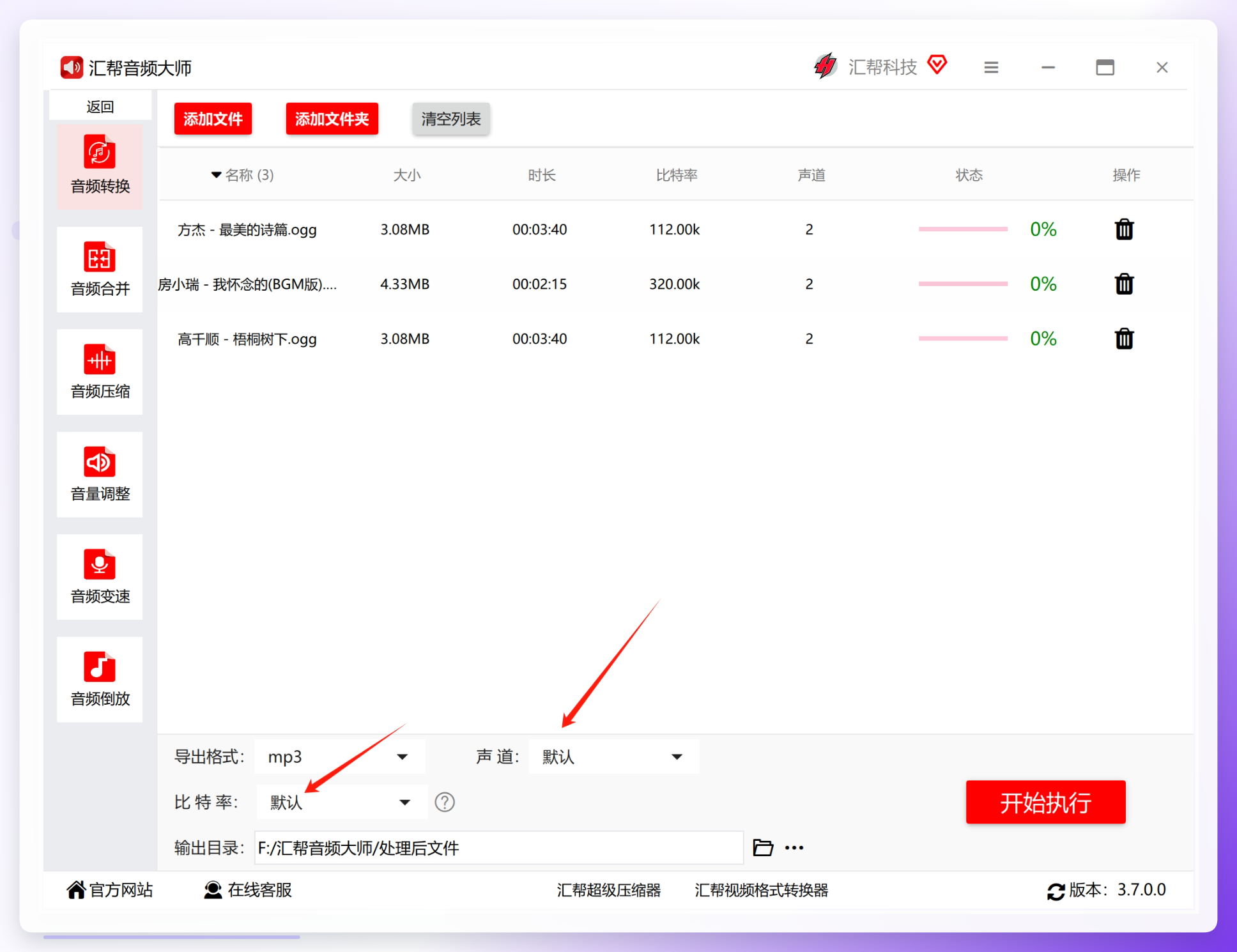1237x952 pixels.
Task: Click the 官方网站 home icon
Action: coord(76,889)
